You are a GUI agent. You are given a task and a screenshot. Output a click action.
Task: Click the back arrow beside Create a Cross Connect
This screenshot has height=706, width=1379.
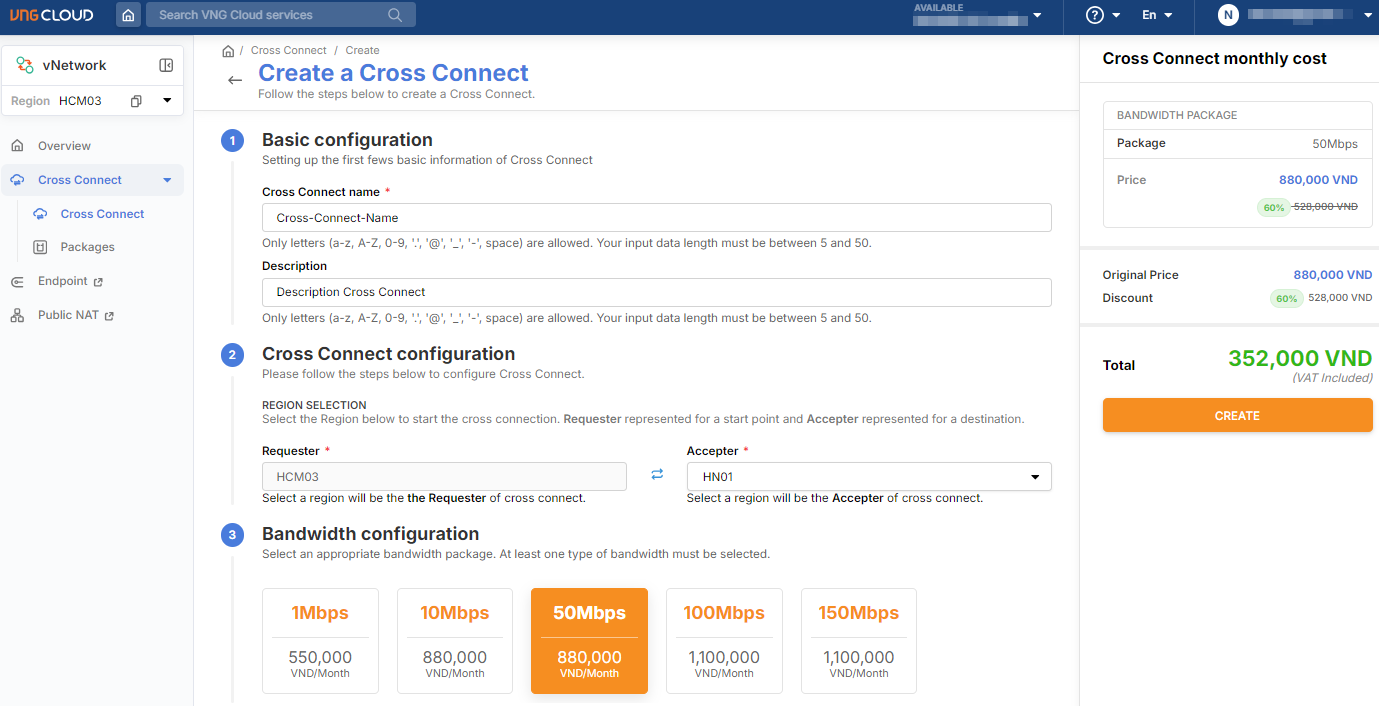click(x=235, y=80)
